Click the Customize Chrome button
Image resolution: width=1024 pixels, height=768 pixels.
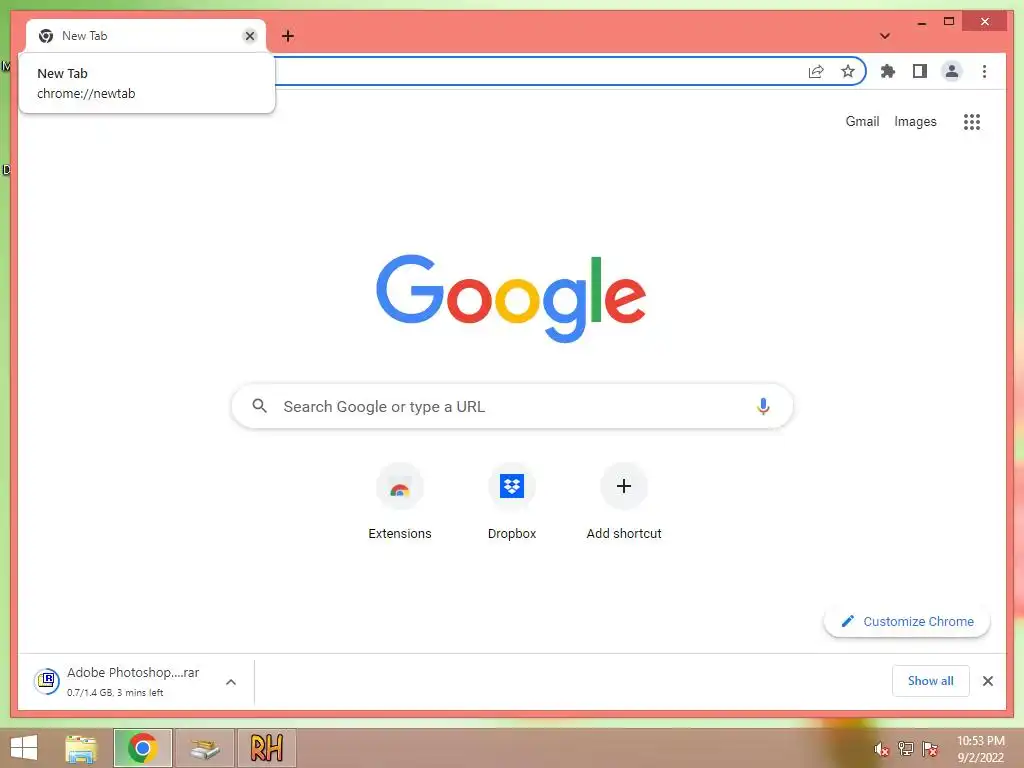click(x=907, y=622)
